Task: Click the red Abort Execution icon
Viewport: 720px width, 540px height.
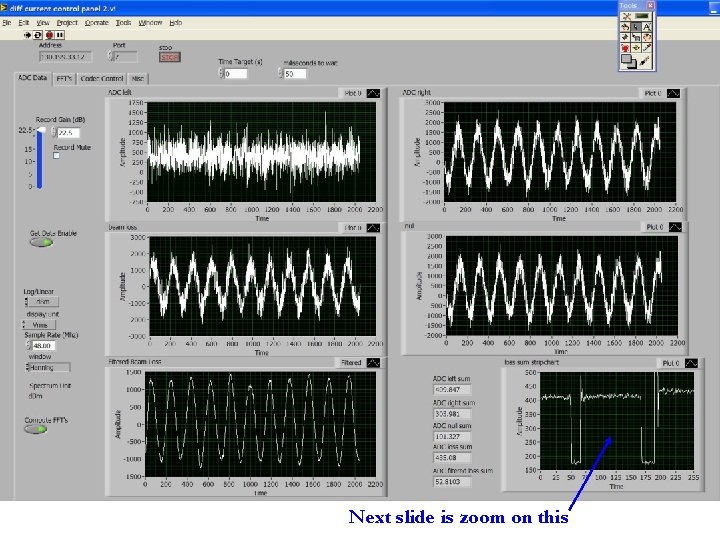Action: click(50, 35)
